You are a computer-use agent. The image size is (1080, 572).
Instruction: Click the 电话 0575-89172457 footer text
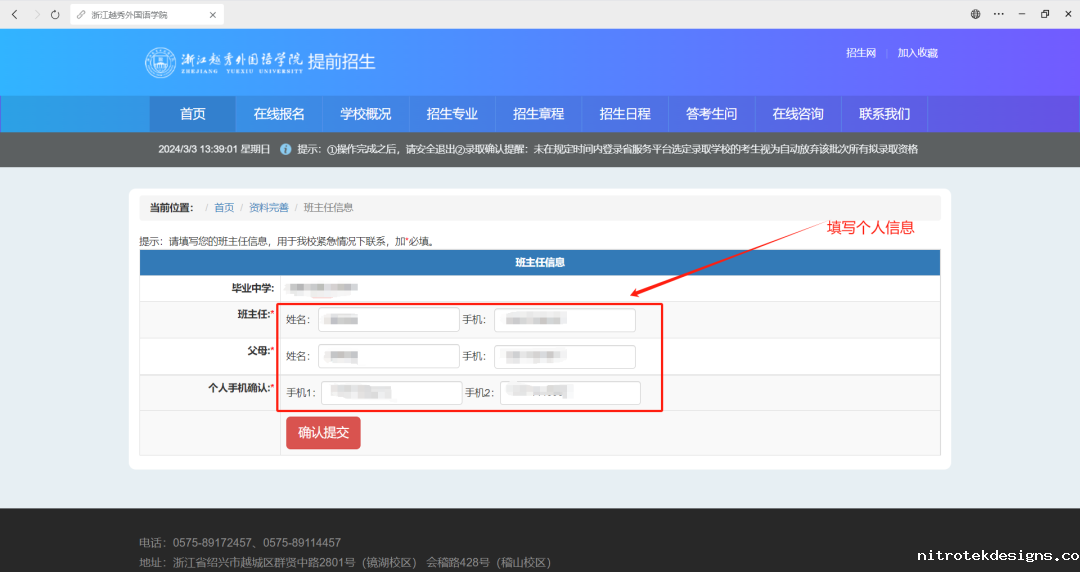click(x=240, y=542)
